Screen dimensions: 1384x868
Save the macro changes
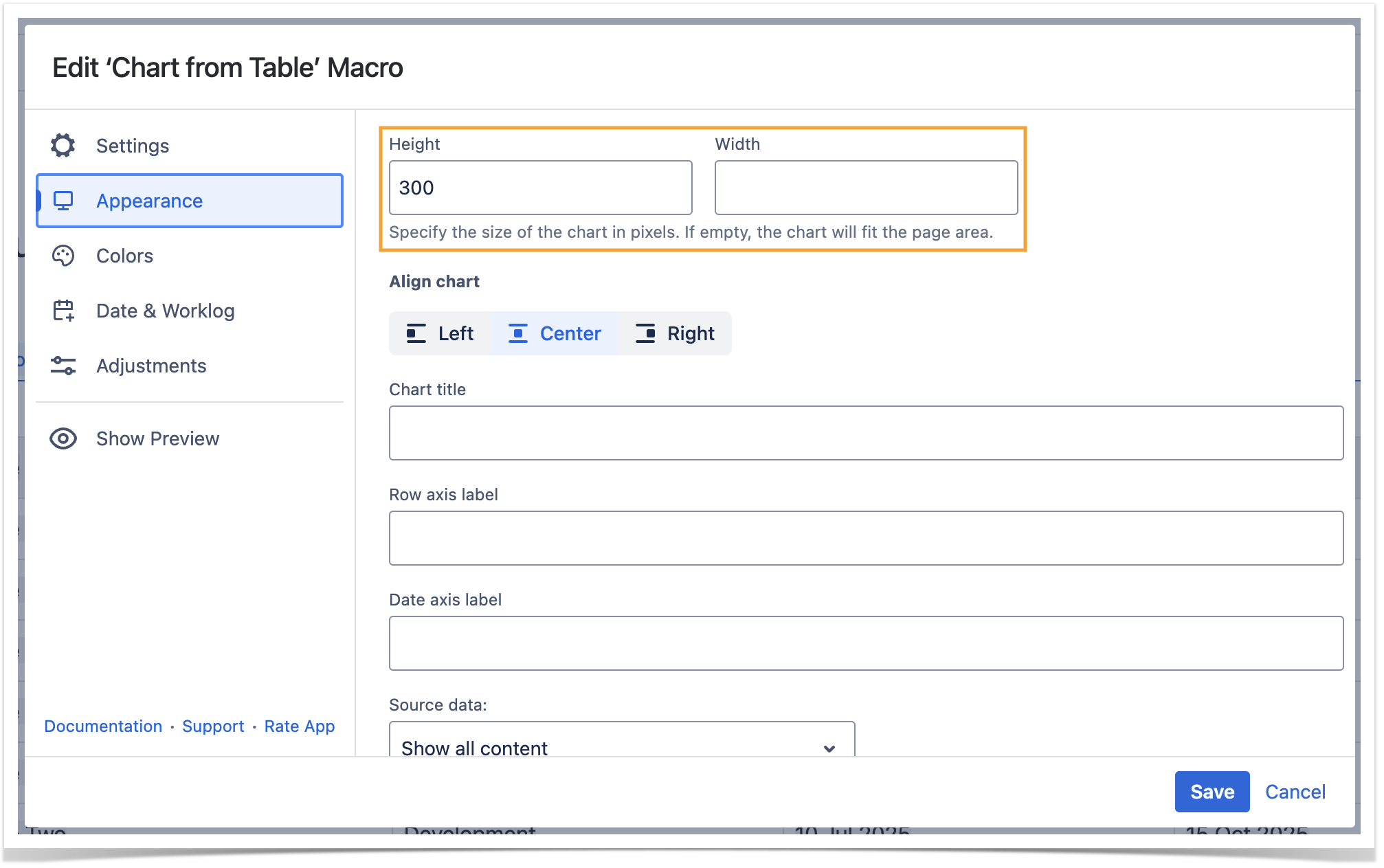1212,792
